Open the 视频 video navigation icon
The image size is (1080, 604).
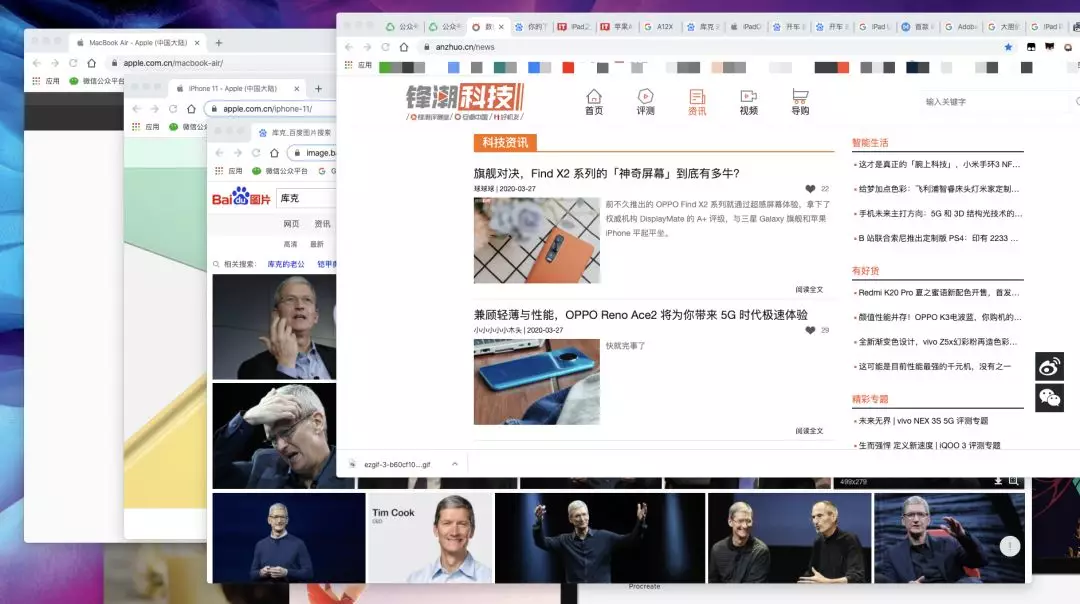coord(749,102)
